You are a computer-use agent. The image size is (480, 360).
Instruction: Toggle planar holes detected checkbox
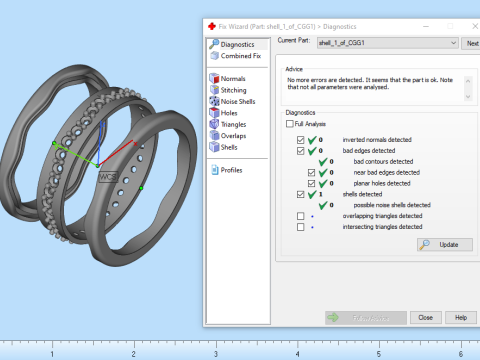pyautogui.click(x=311, y=183)
